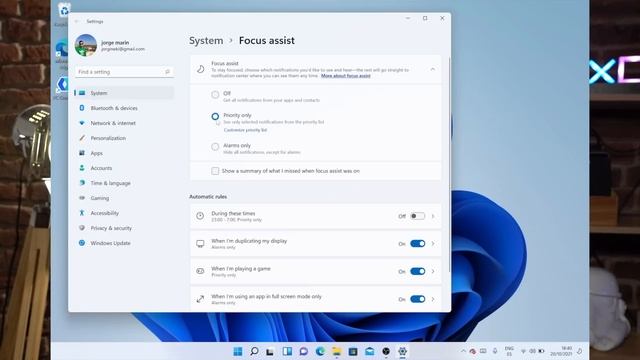Click the microphone tray icon
Screen dimensions: 640x360
pyautogui.click(x=495, y=351)
